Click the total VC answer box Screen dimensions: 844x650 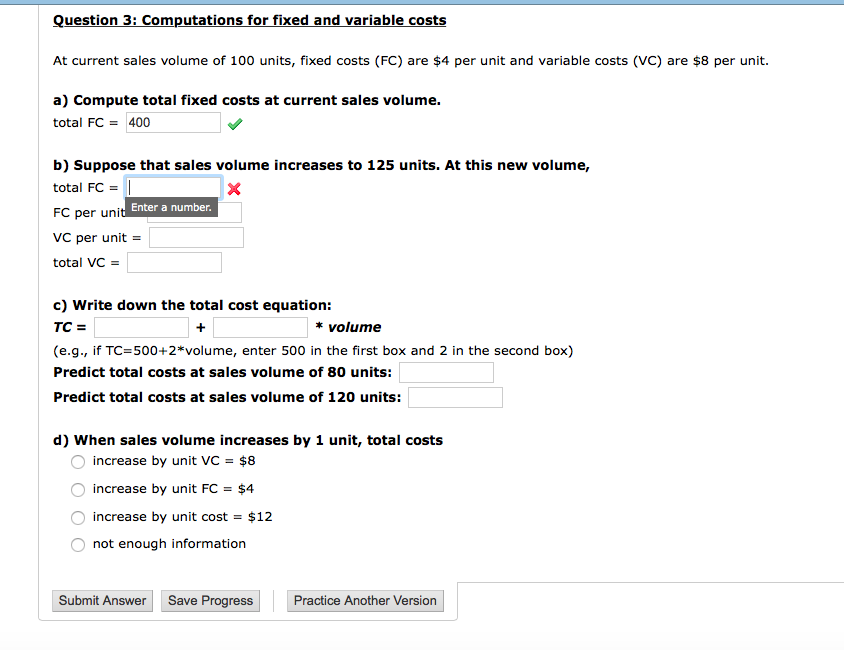[x=174, y=261]
